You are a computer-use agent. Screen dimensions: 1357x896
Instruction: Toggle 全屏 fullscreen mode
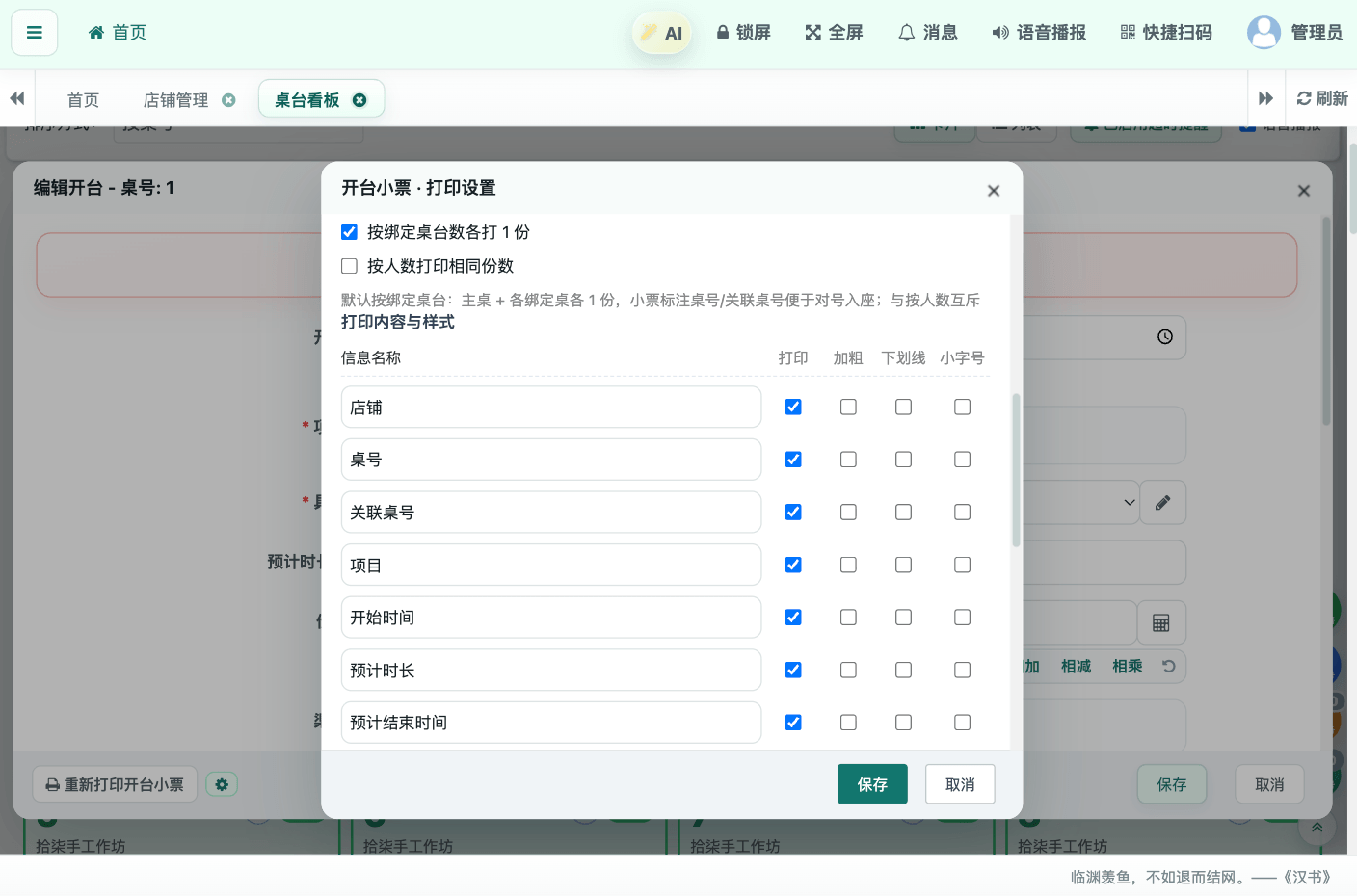coord(834,33)
